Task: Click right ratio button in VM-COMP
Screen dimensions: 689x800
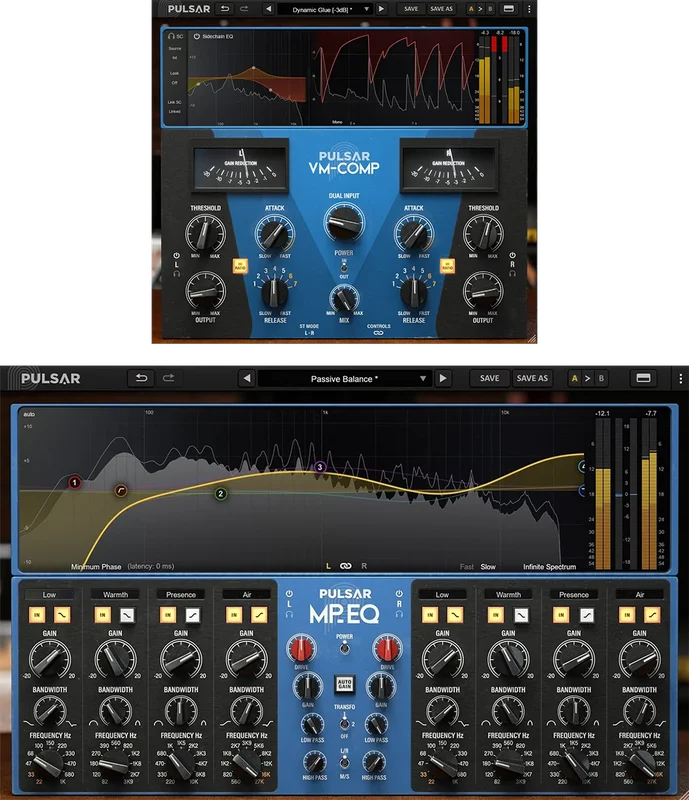Action: pos(448,266)
